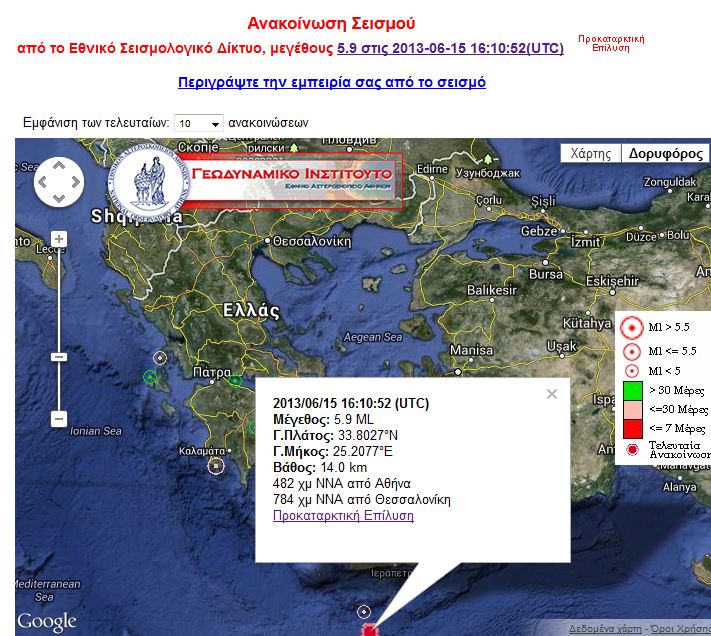Click Θεσσαλονίκη city label on map
Screen dimensions: 711x636
pos(312,241)
